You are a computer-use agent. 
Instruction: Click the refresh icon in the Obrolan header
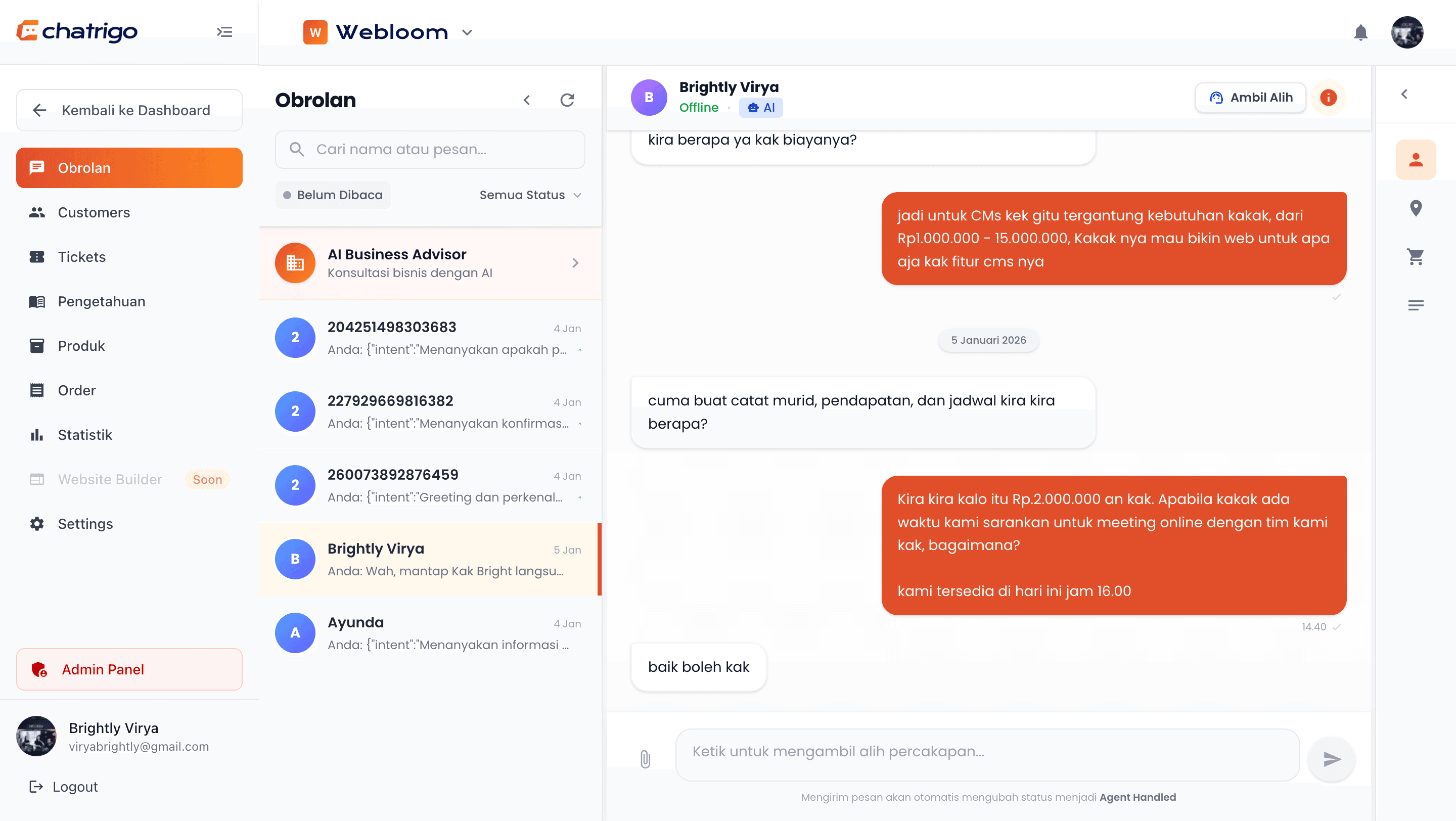(x=567, y=100)
